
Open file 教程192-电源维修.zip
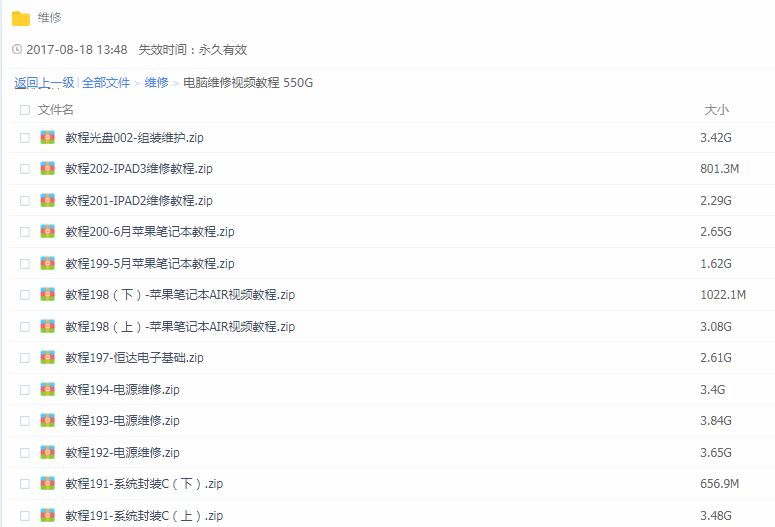pyautogui.click(x=122, y=452)
